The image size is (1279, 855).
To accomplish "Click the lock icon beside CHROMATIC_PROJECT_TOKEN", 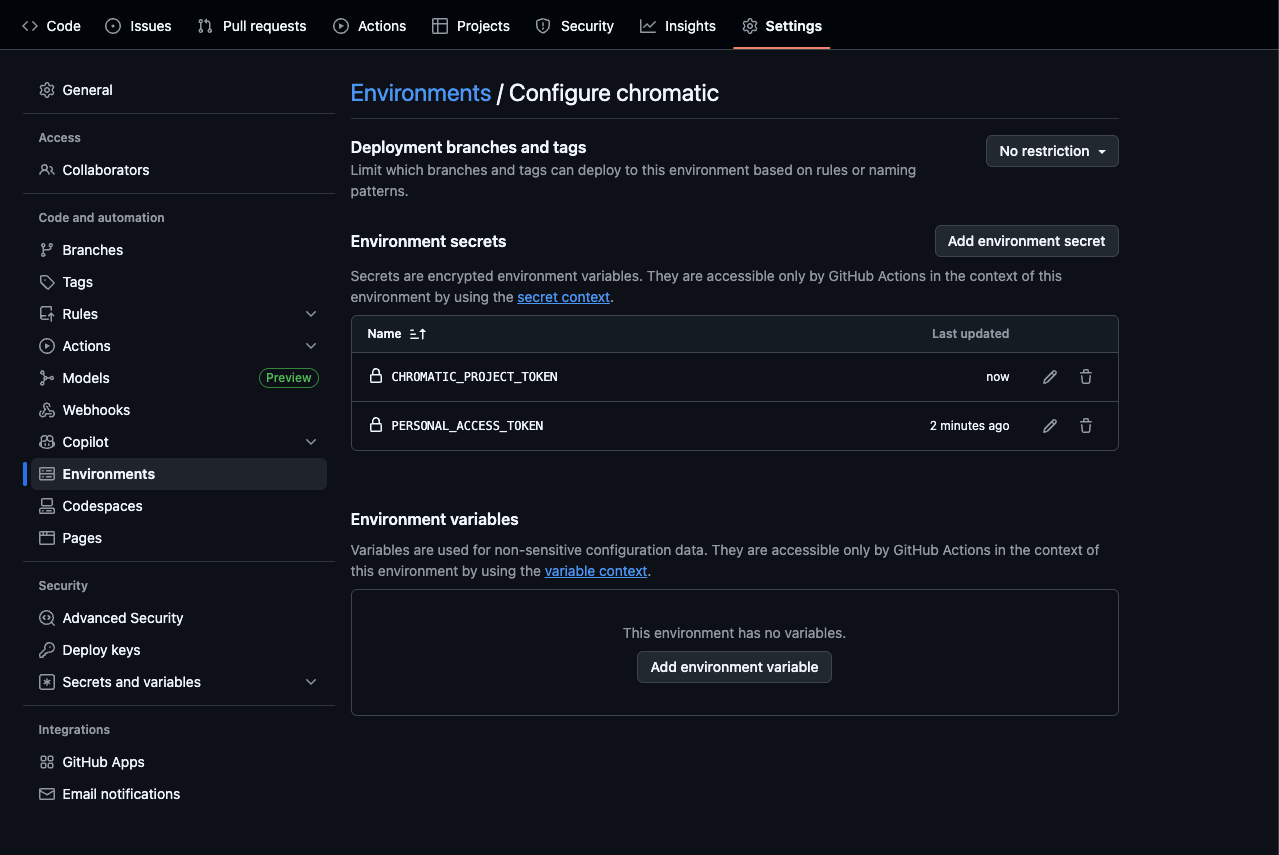I will click(x=376, y=376).
